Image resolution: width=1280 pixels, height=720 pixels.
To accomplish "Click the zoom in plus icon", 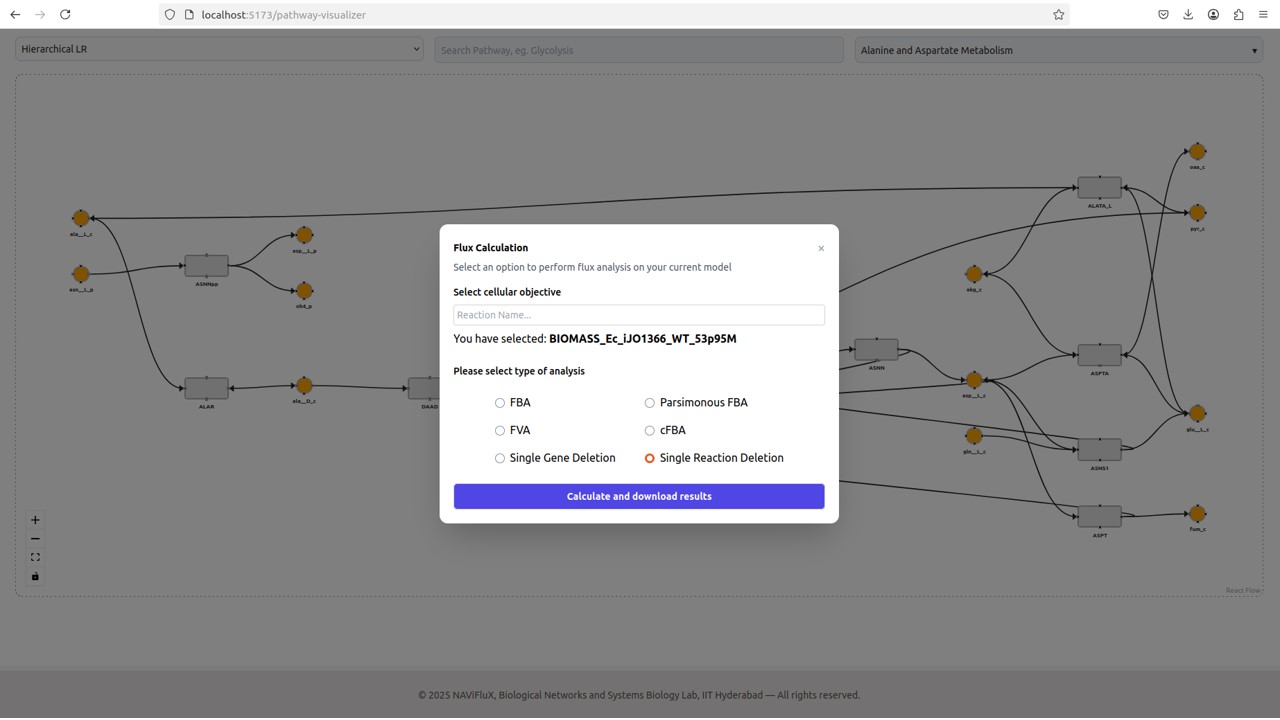I will coord(35,520).
